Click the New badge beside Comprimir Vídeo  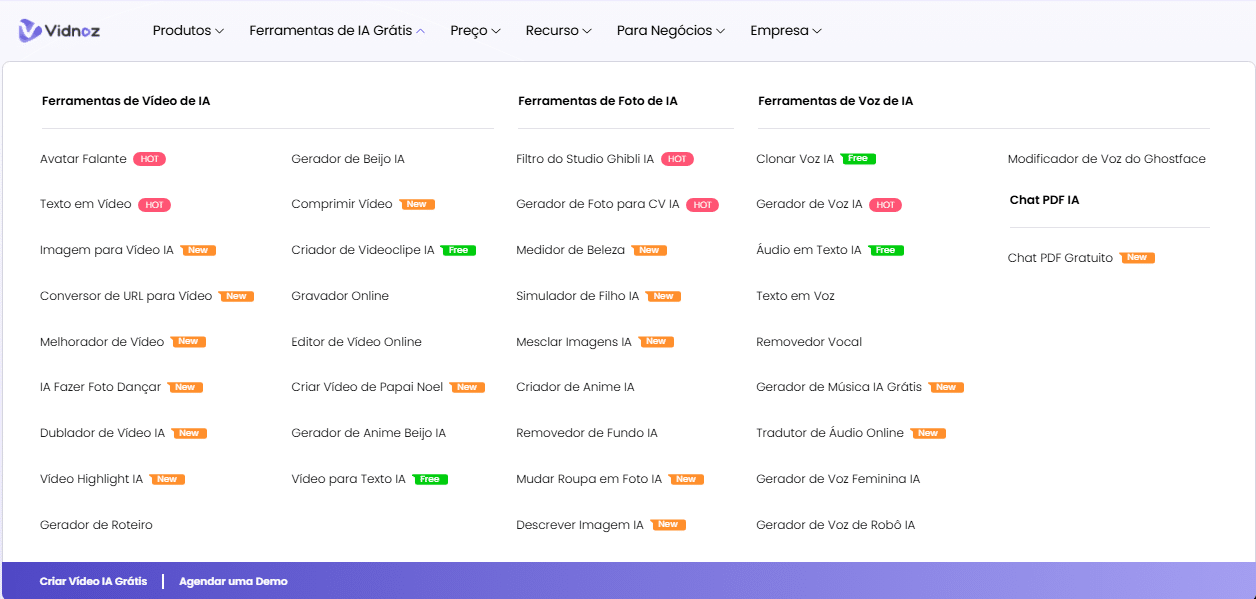[x=417, y=204]
